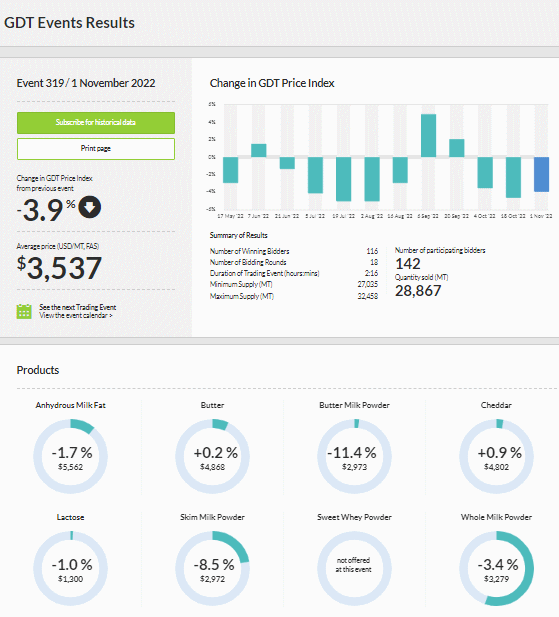Select the Butter Milk Powder donut chart
This screenshot has height=617, width=559.
point(354,456)
